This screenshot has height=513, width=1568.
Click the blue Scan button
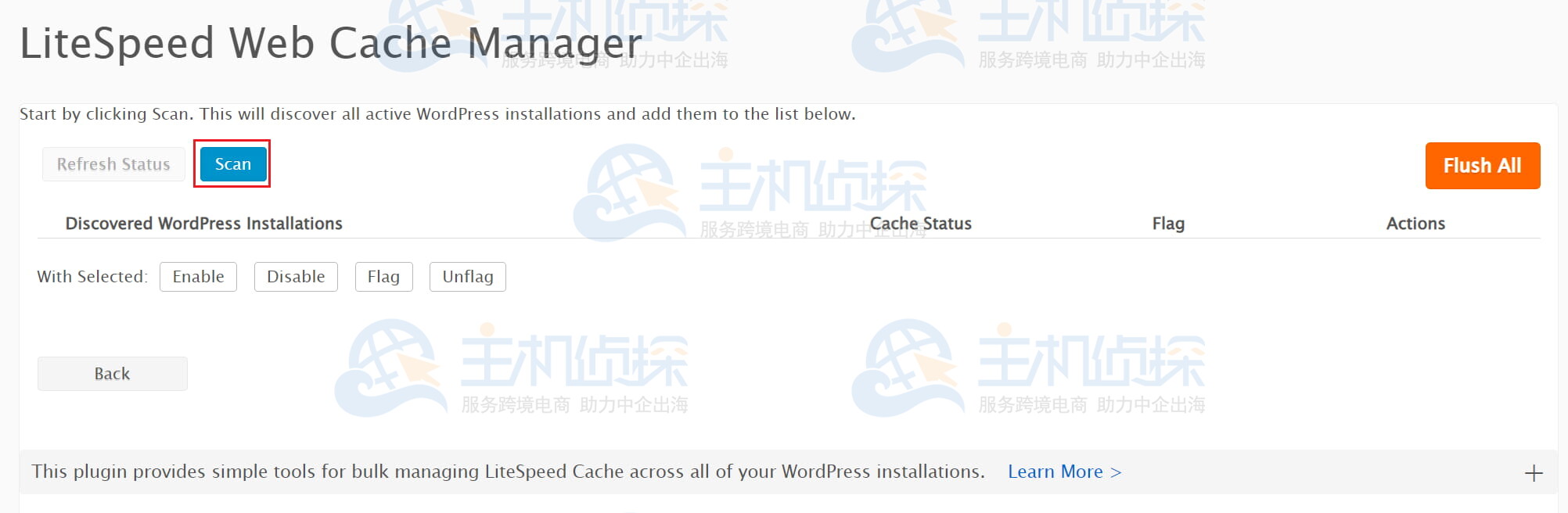coord(232,164)
